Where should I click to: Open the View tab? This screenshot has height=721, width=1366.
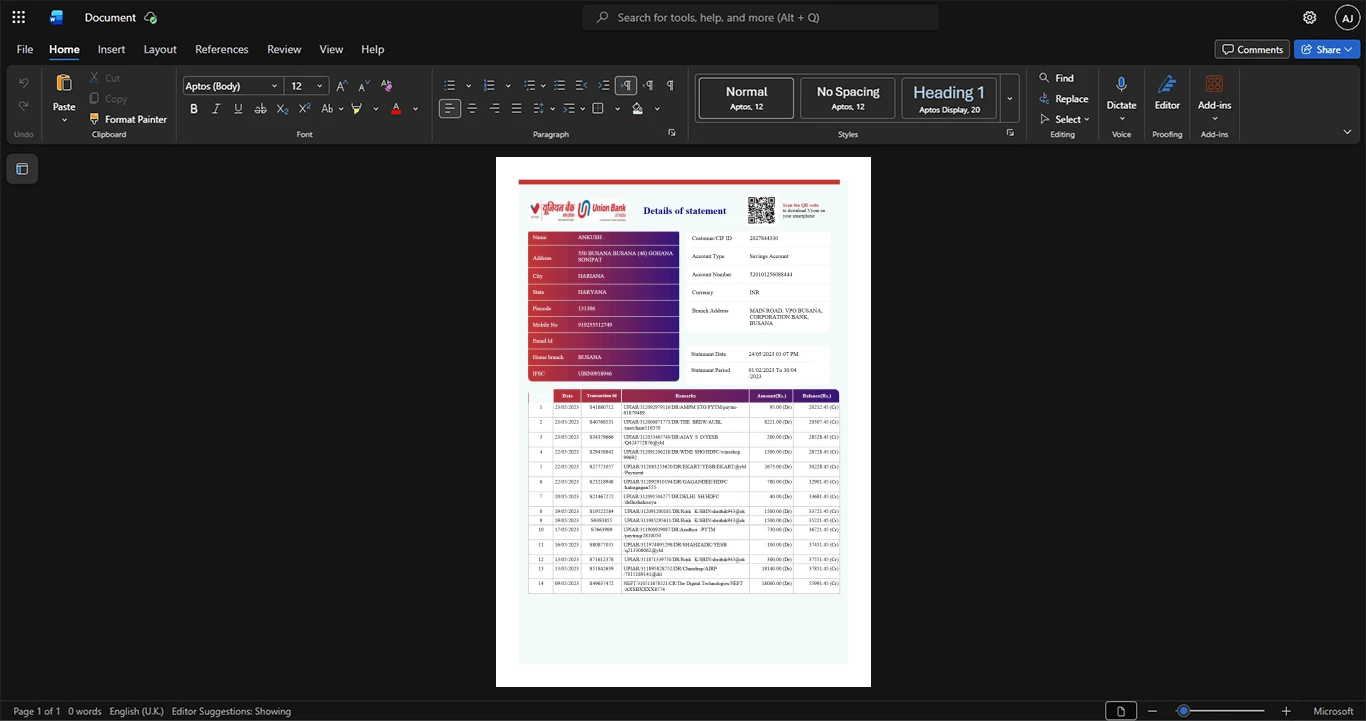pyautogui.click(x=331, y=49)
